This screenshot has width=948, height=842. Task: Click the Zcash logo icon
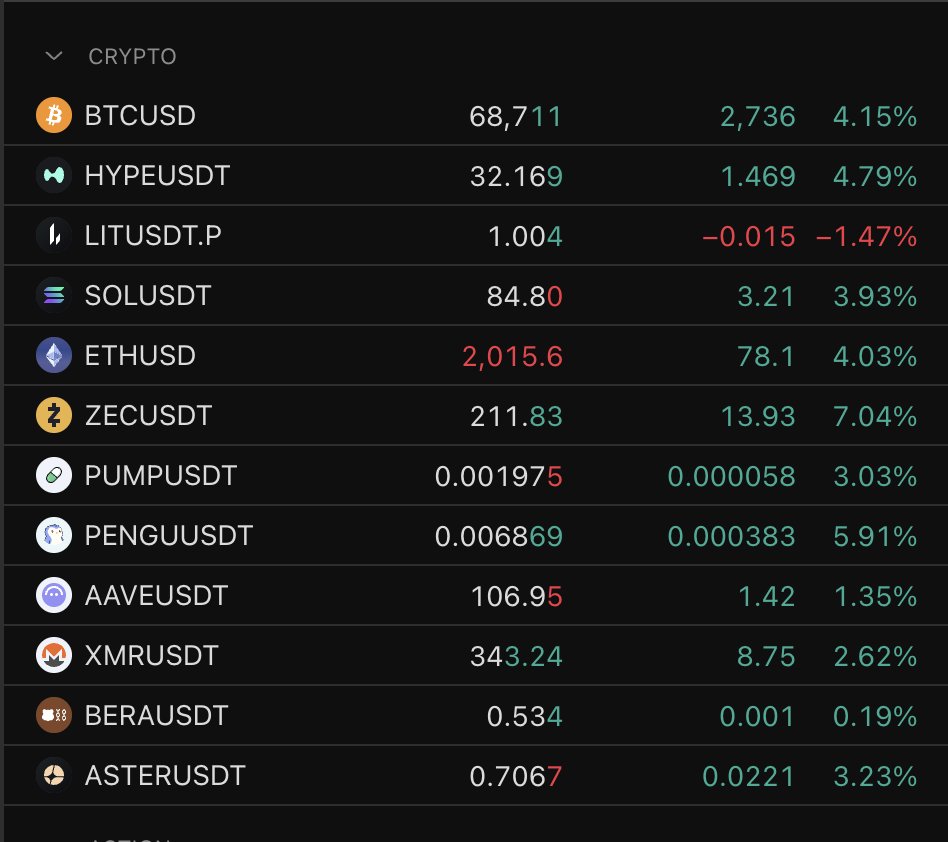click(x=54, y=415)
